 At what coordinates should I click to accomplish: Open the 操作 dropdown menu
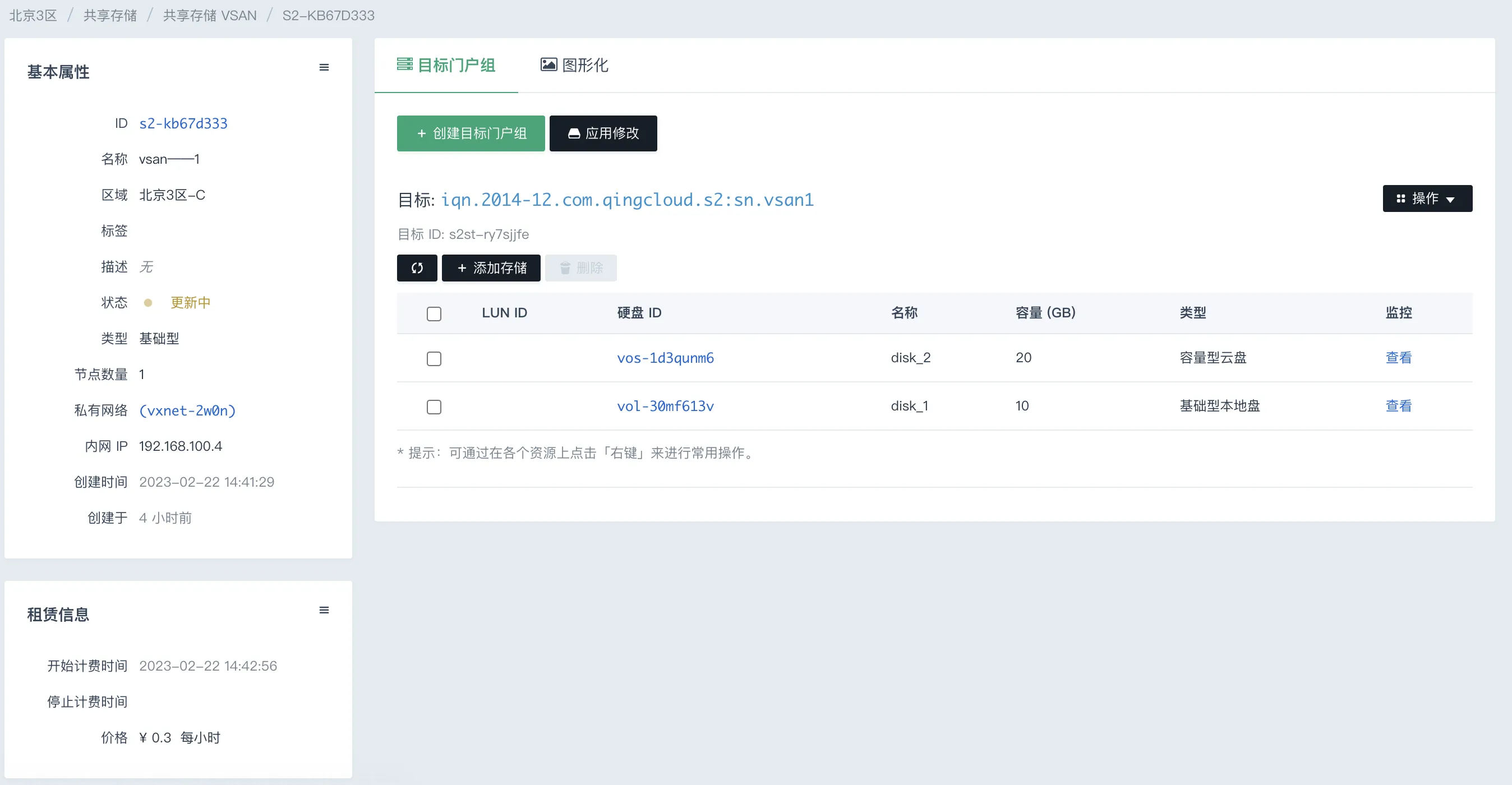point(1427,198)
